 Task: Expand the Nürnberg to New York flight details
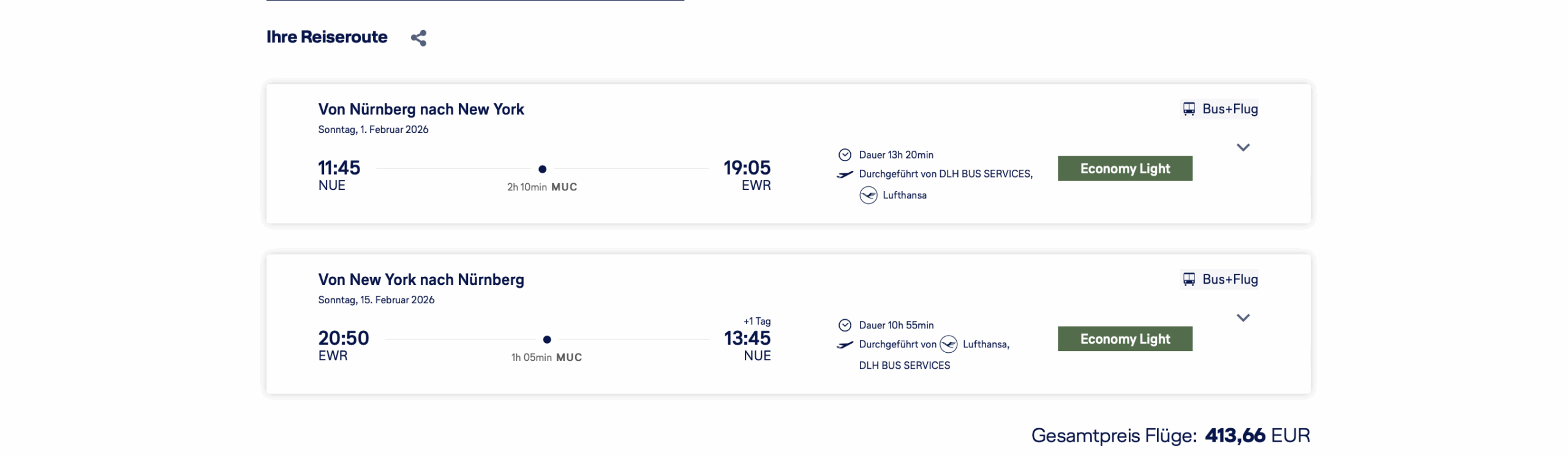(x=1243, y=148)
